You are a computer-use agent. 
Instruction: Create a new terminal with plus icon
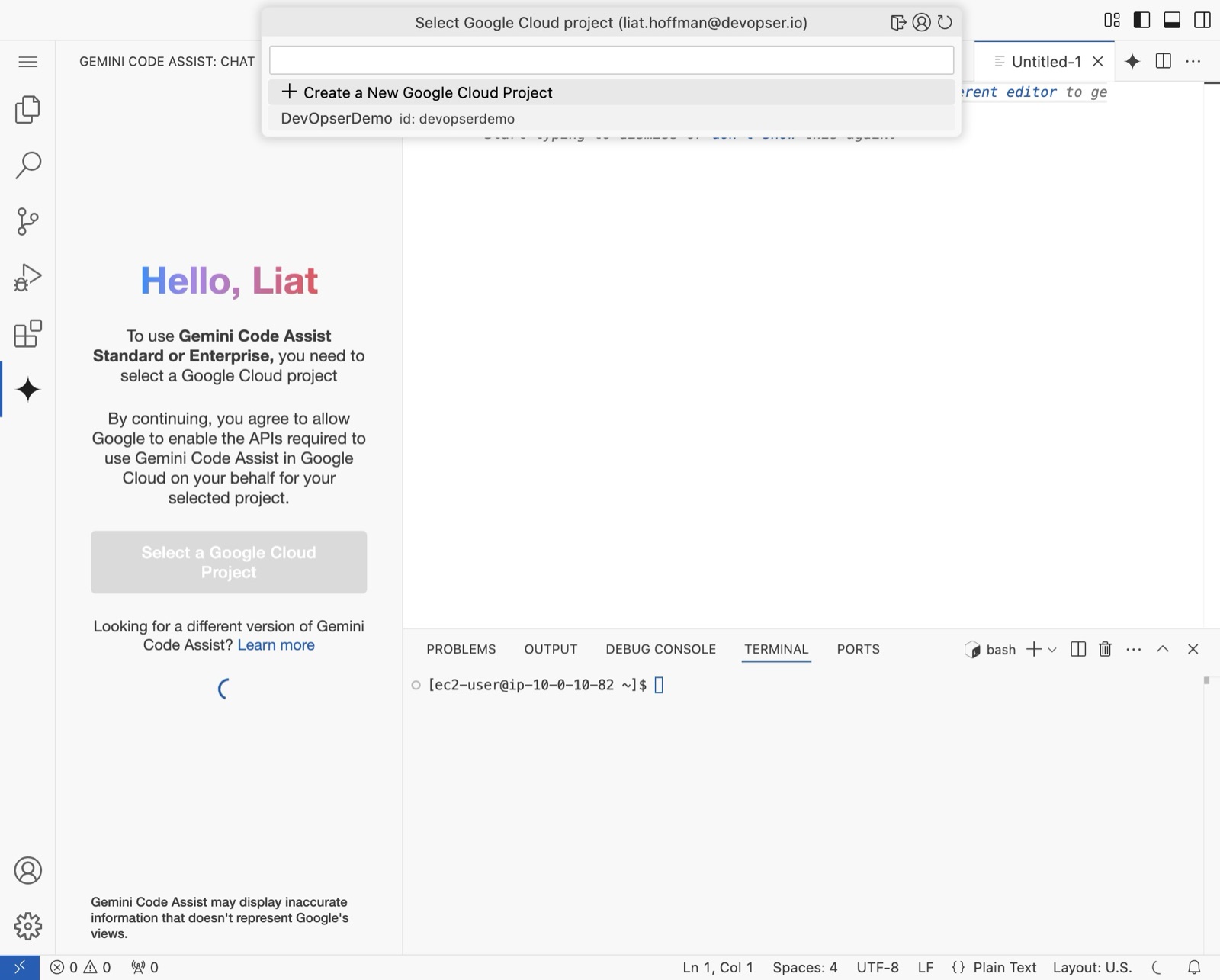(1034, 649)
